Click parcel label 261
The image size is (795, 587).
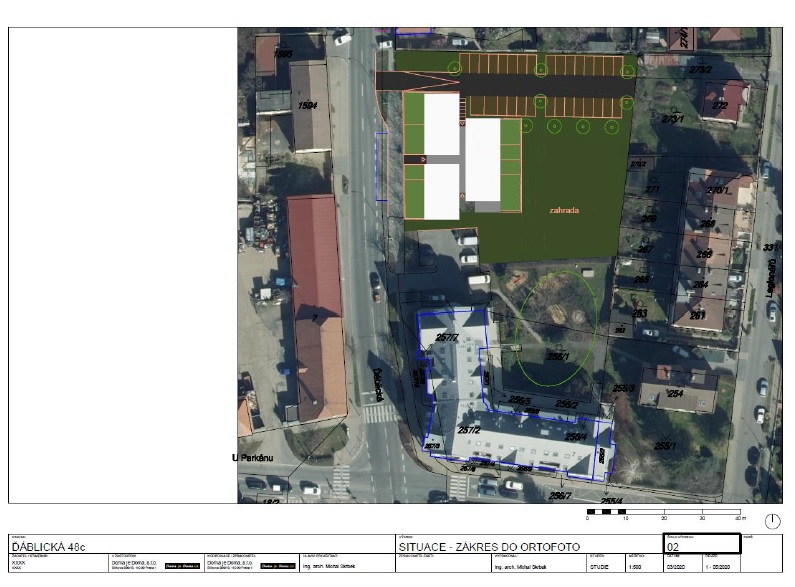pos(697,315)
